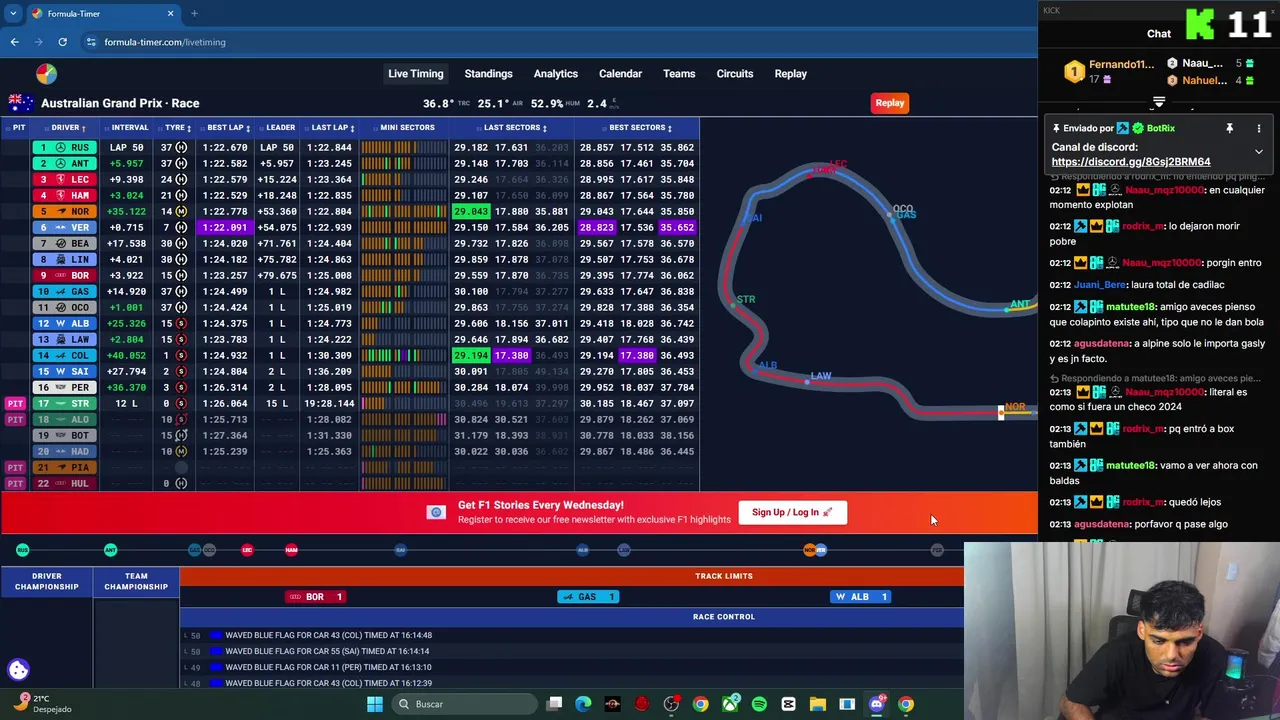Click ALB track limits chip
This screenshot has height=720, width=1280.
click(860, 597)
